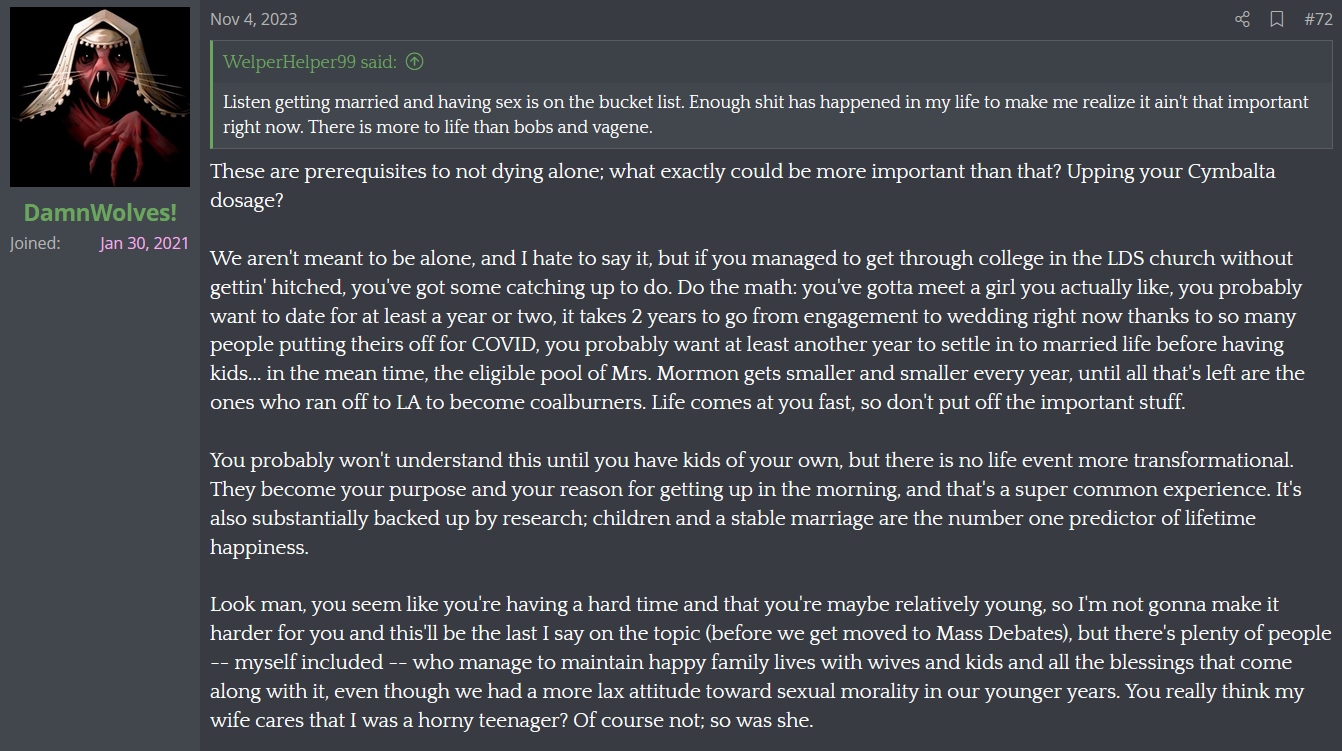Click the paragraph starting "Look man"
The width and height of the screenshot is (1342, 751).
(770, 662)
